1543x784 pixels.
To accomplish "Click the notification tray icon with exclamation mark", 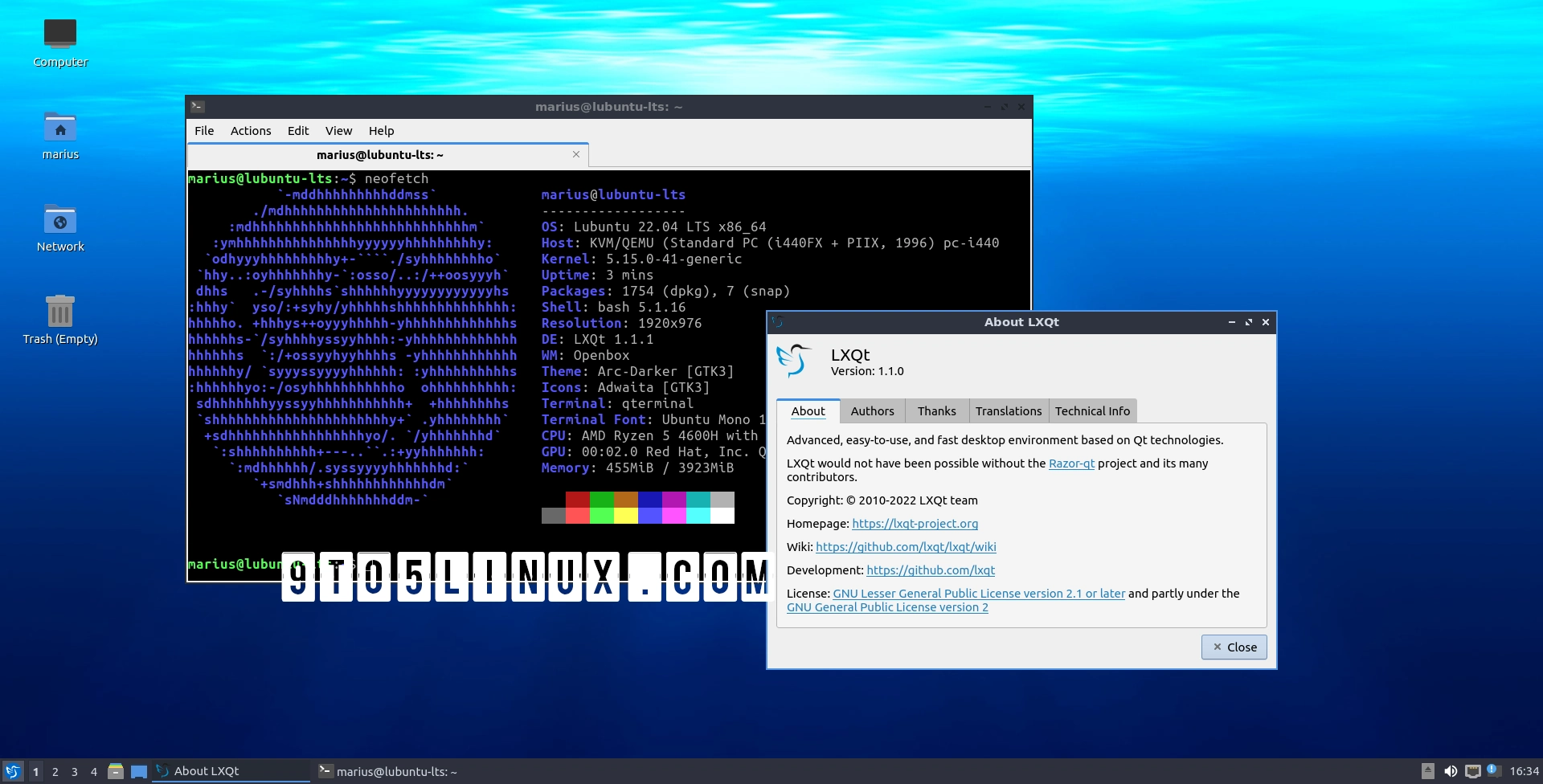I will 1493,771.
